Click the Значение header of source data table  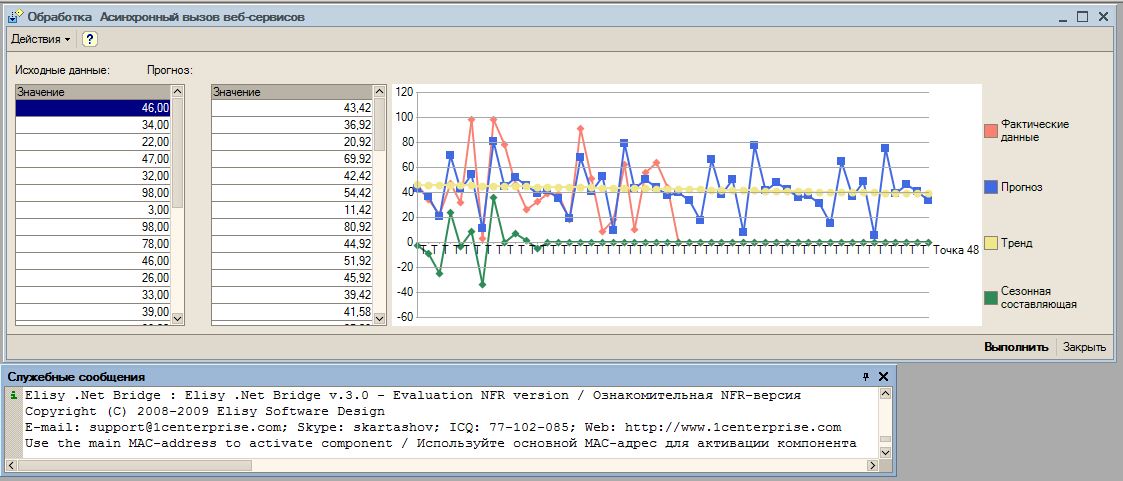click(x=94, y=92)
